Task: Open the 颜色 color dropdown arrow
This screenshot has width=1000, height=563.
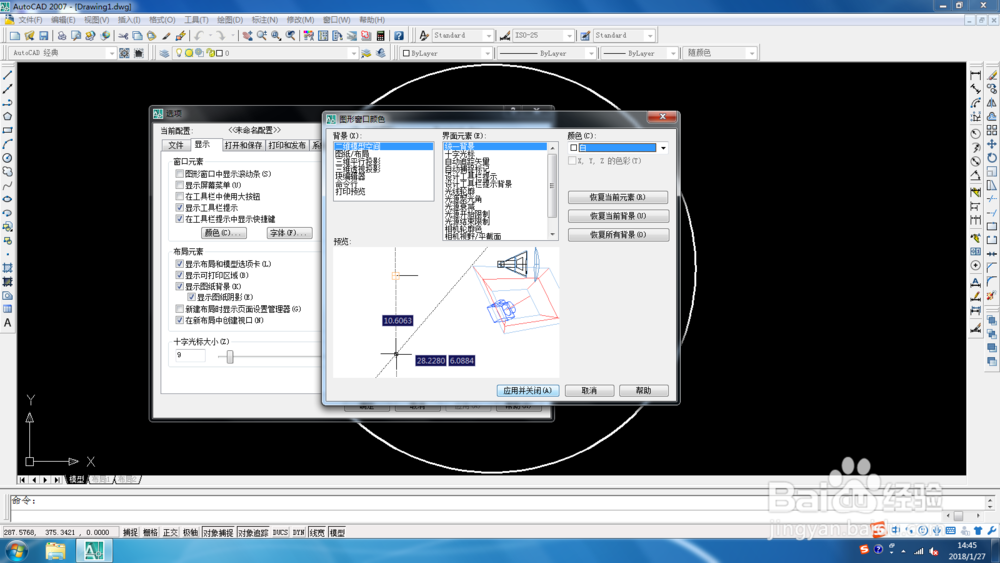Action: 663,148
